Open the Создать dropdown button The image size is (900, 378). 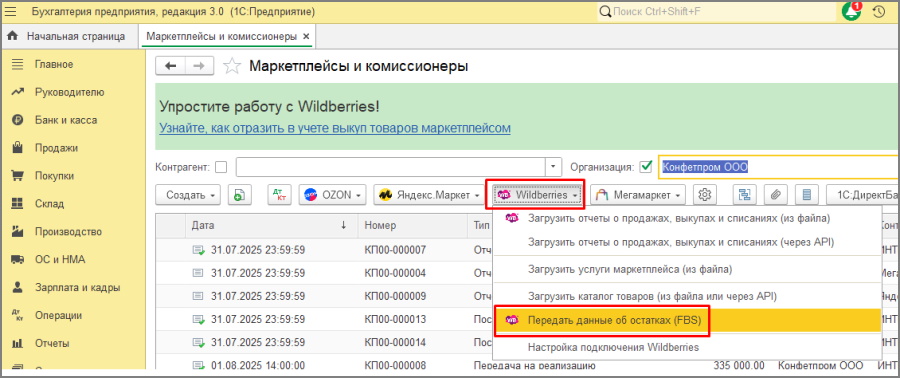click(188, 195)
